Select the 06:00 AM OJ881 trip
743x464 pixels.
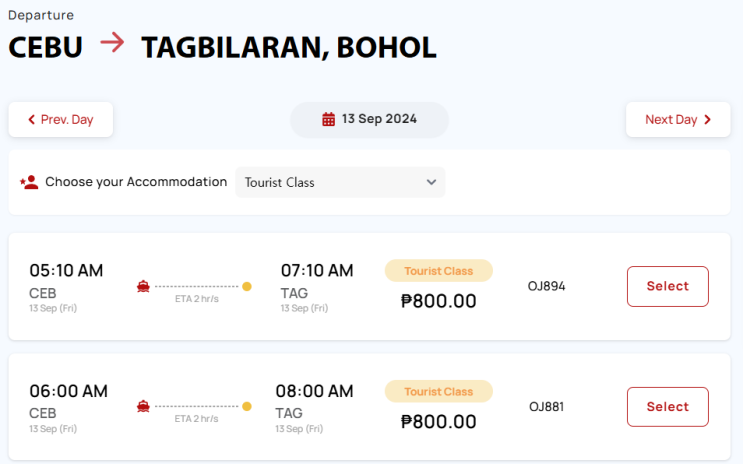667,407
